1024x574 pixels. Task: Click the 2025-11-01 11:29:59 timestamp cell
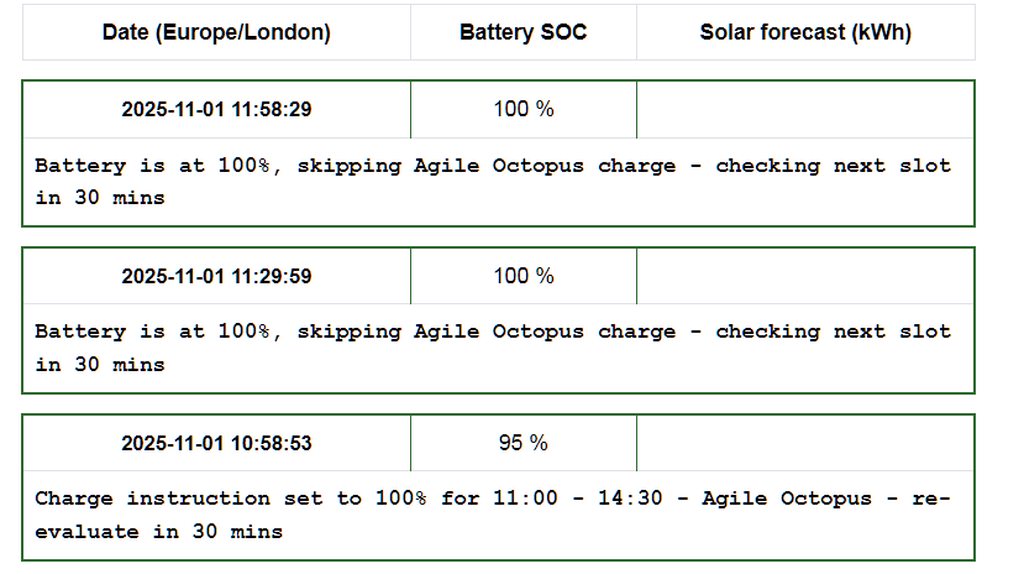coord(216,277)
